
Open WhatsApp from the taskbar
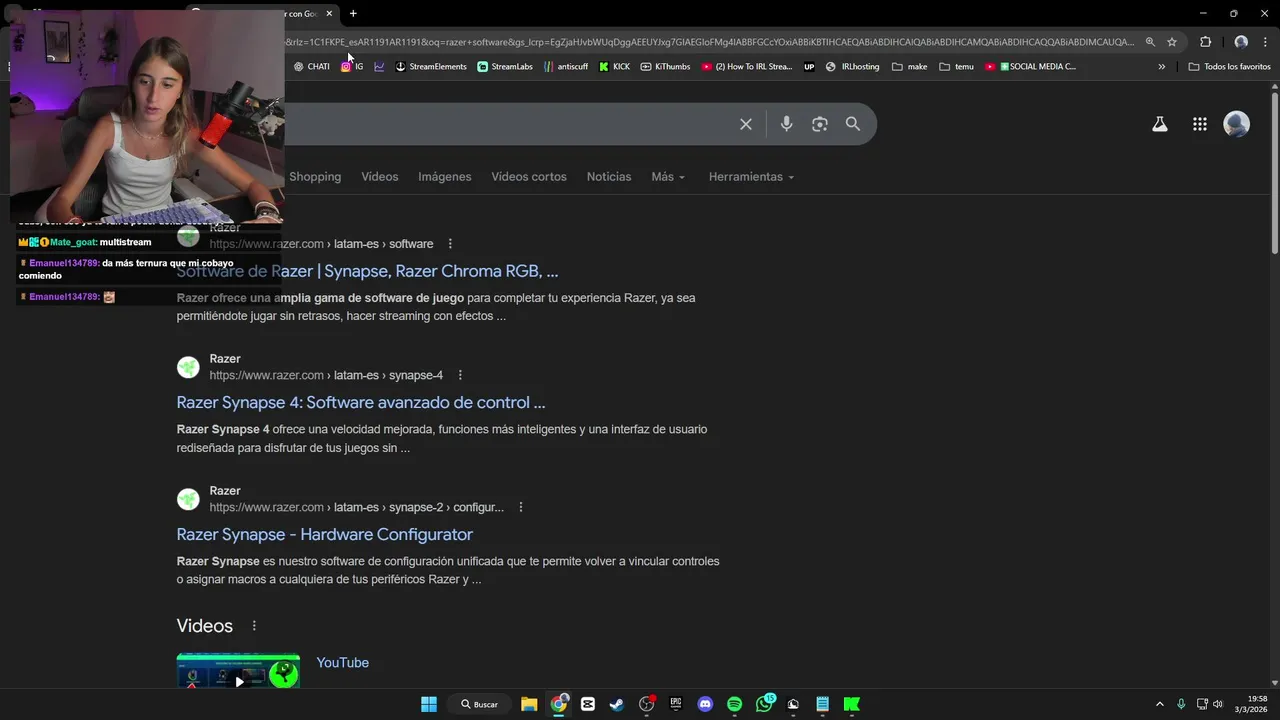pos(765,704)
